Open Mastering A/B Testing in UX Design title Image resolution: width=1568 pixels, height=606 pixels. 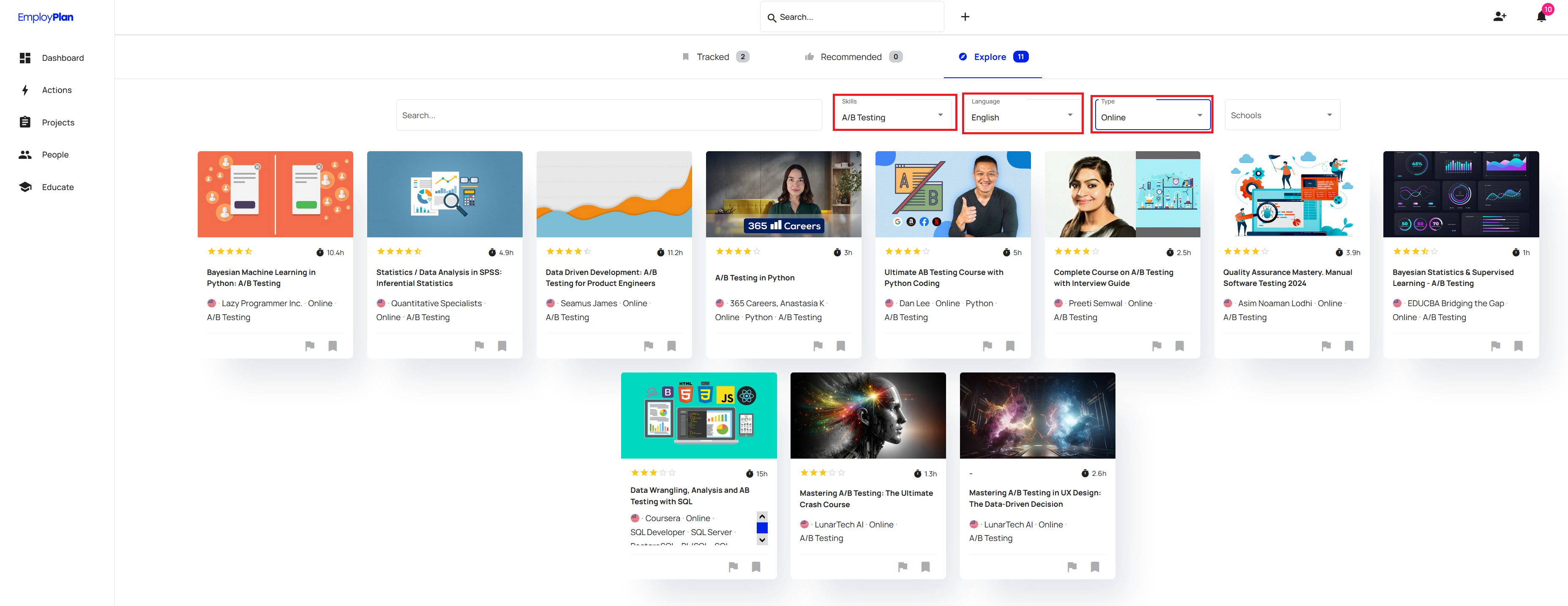click(x=1035, y=499)
